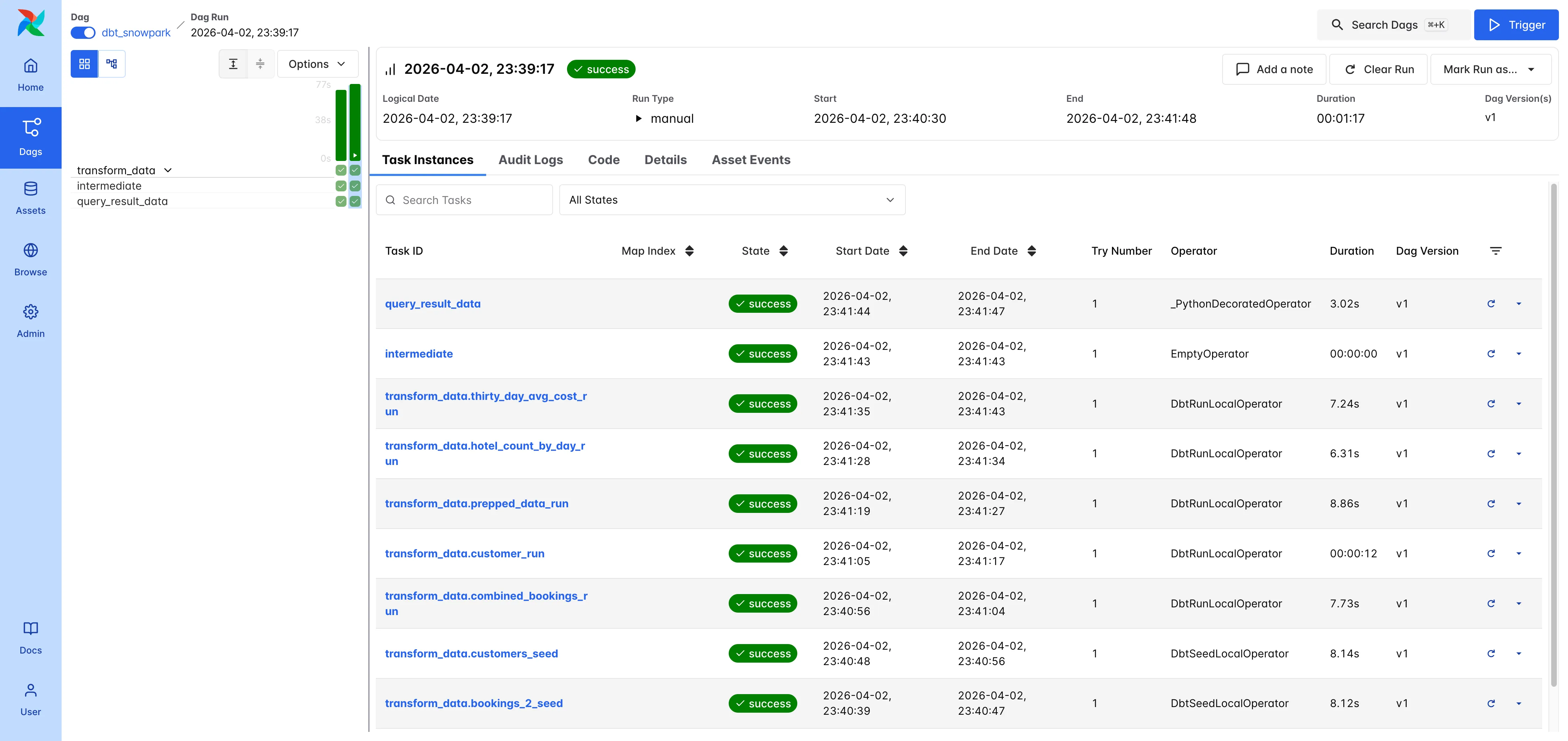Select latest run's query_result_data grid cell
1568x741 pixels.
coord(355,202)
